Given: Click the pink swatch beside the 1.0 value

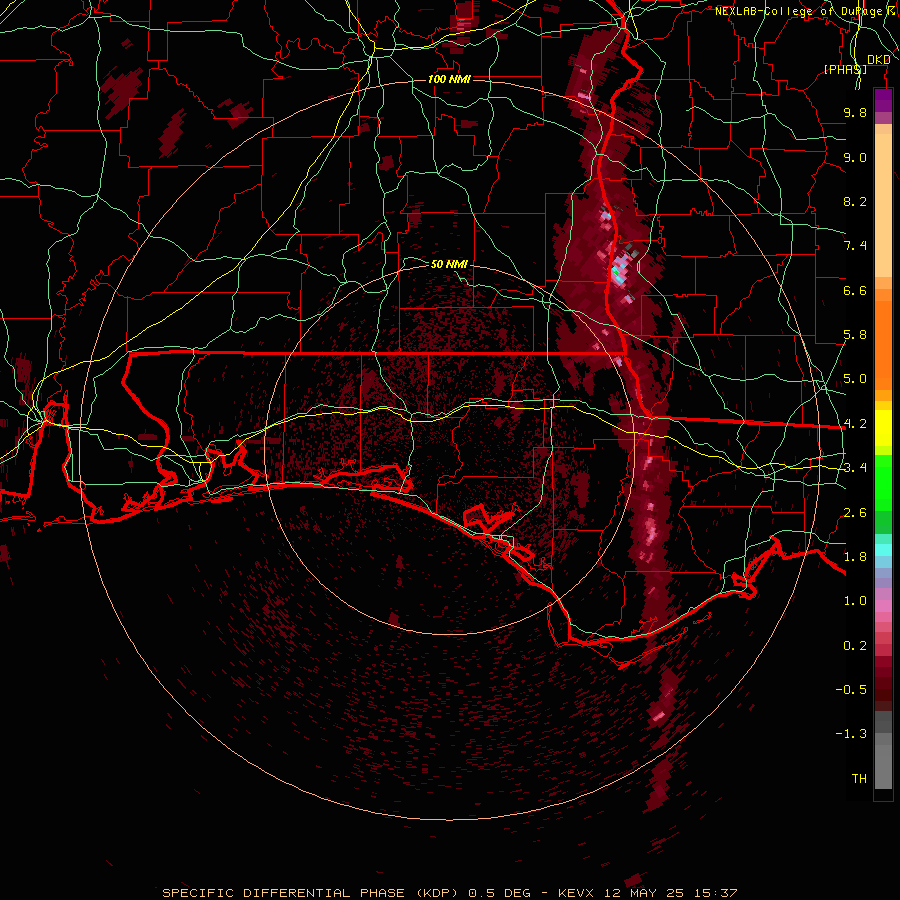Looking at the screenshot, I should click(x=883, y=604).
